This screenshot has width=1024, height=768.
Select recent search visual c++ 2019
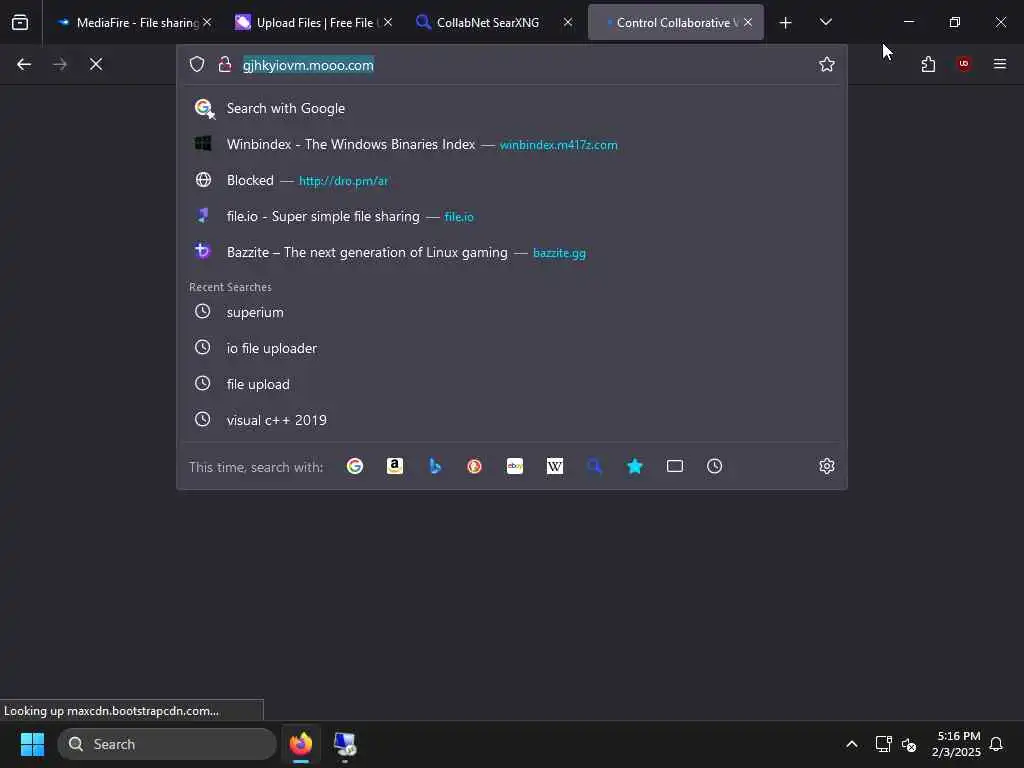[x=511, y=420]
